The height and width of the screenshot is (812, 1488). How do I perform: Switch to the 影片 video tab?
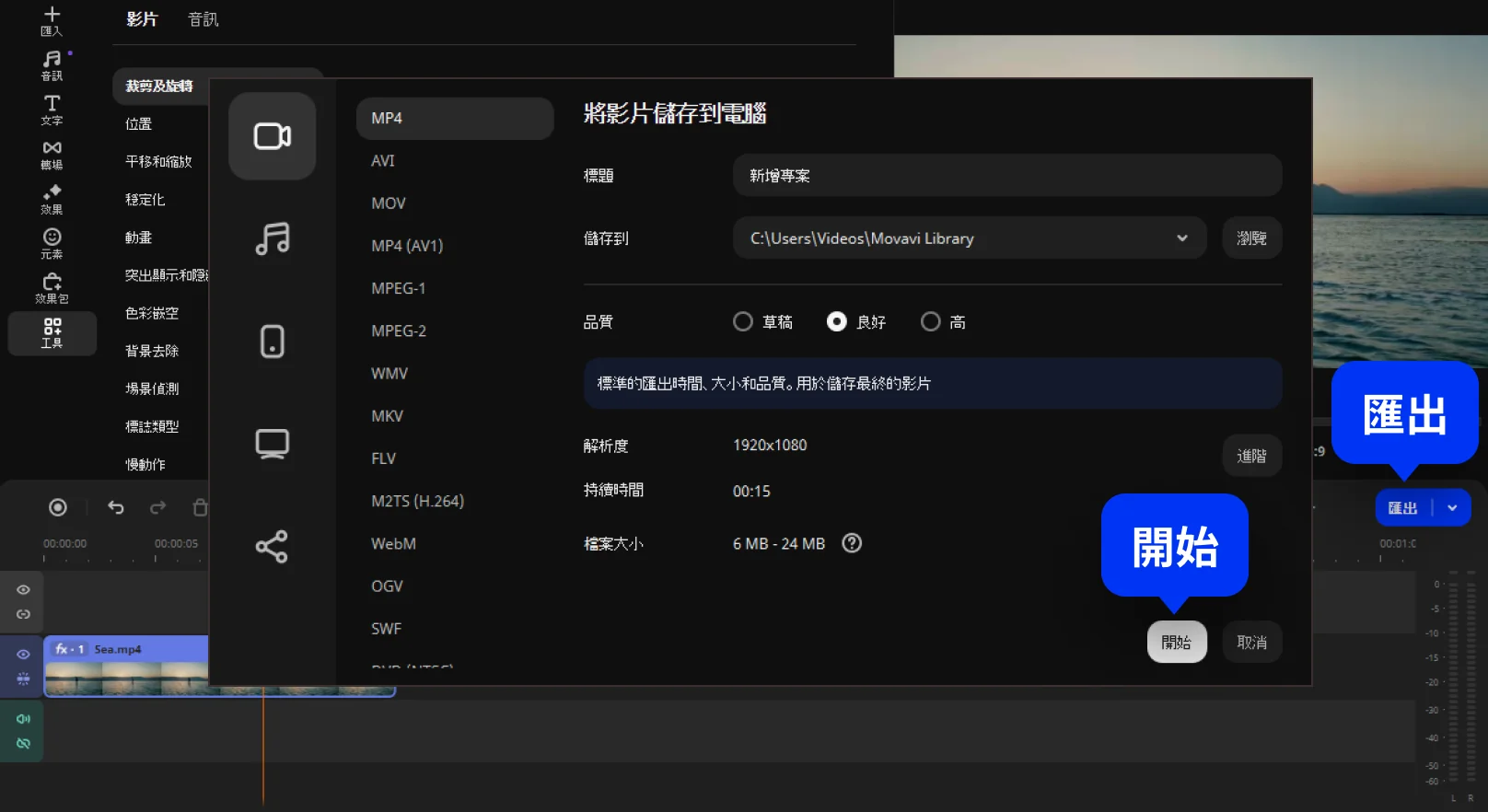pyautogui.click(x=142, y=19)
